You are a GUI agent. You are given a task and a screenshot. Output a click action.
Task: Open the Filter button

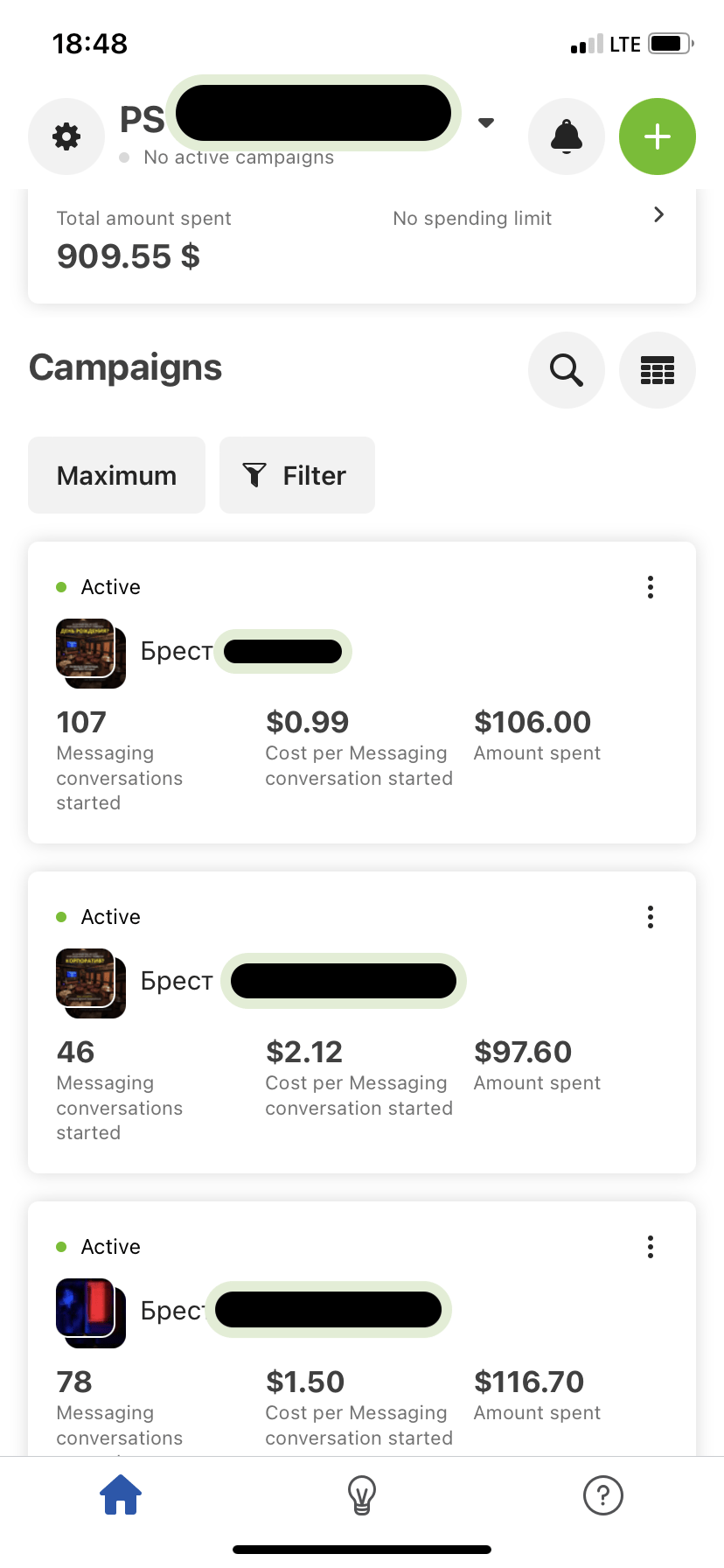[x=297, y=475]
